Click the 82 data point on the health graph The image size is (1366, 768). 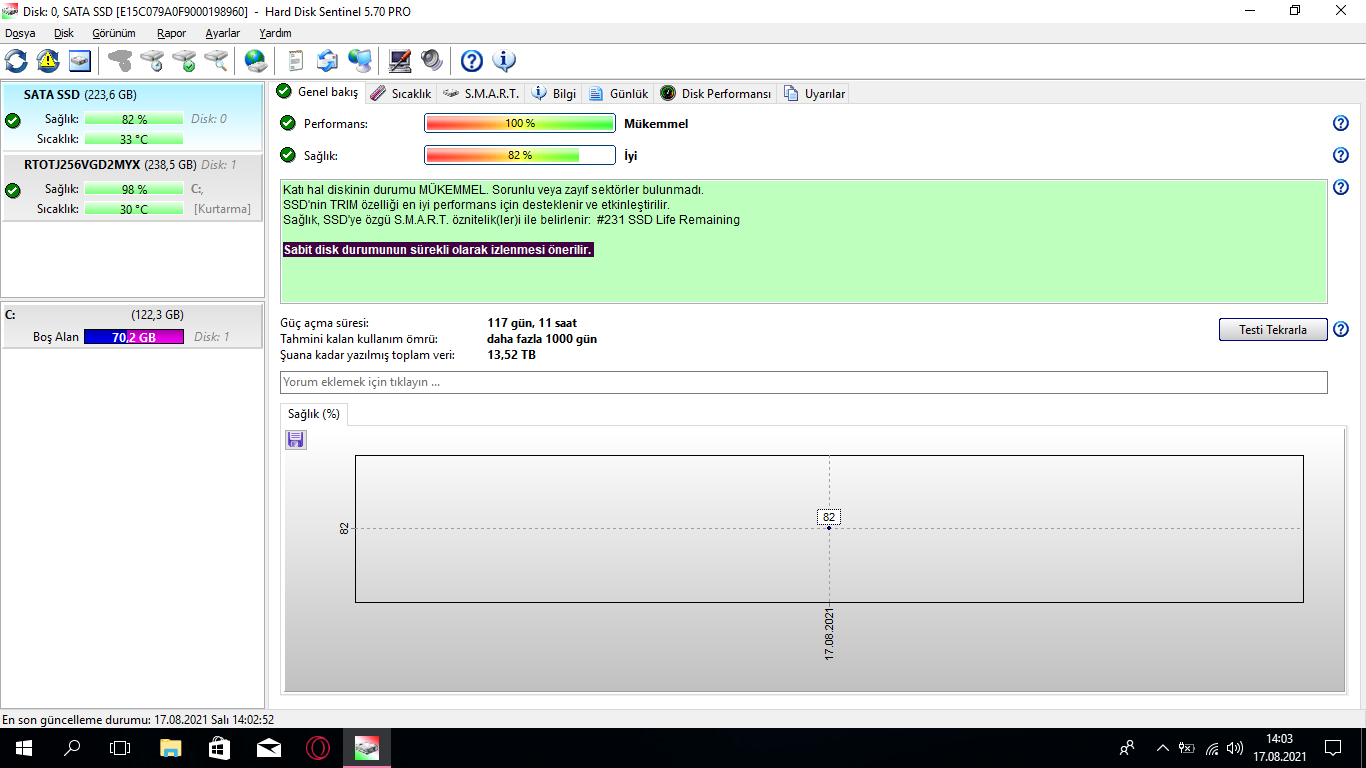(x=829, y=527)
